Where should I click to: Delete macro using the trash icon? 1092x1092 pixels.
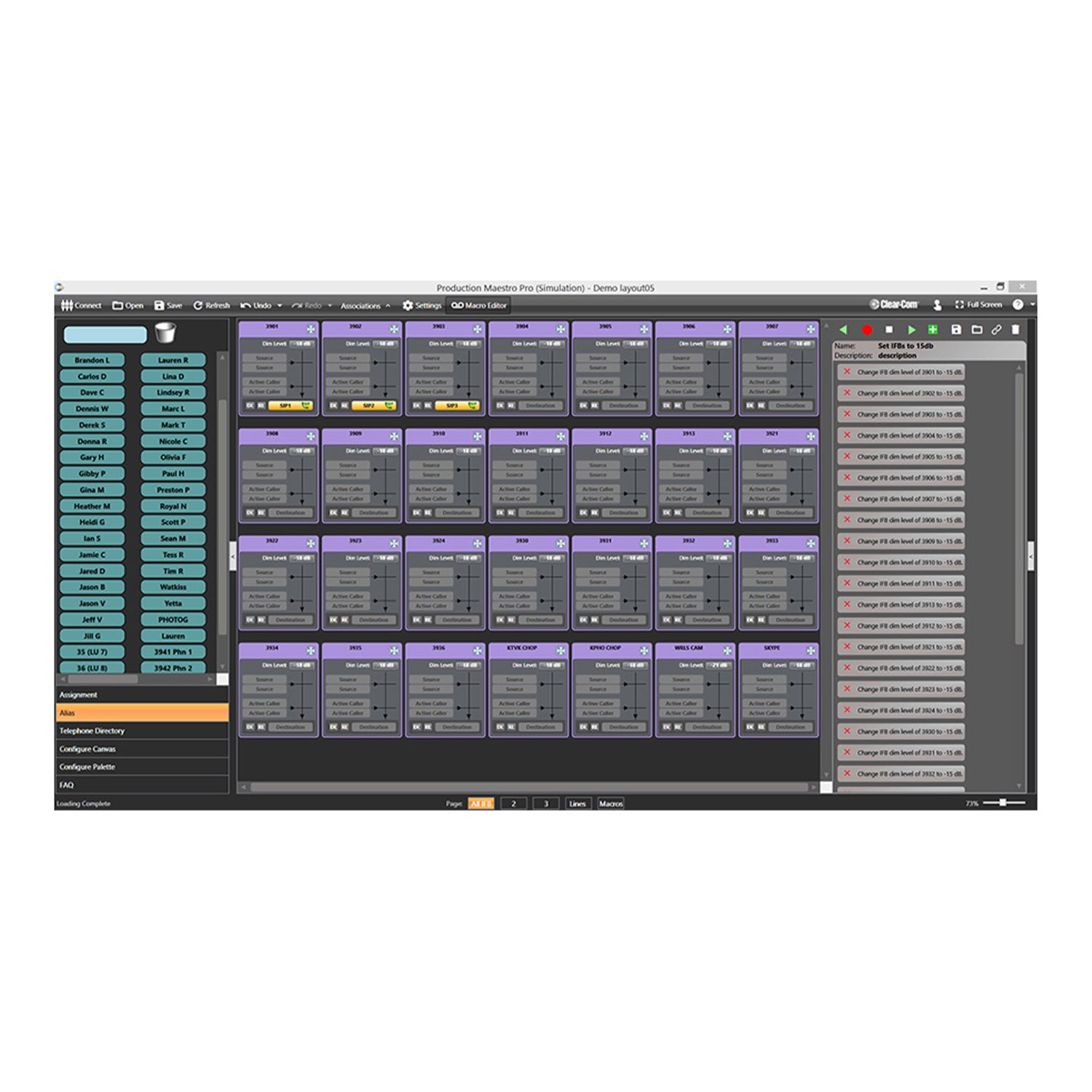point(1016,330)
